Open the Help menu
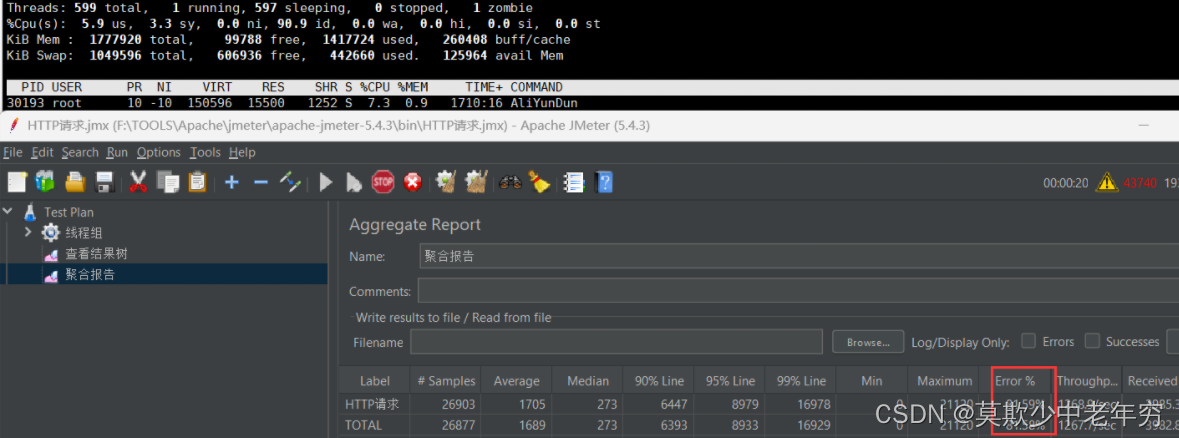Image resolution: width=1179 pixels, height=438 pixels. point(242,153)
